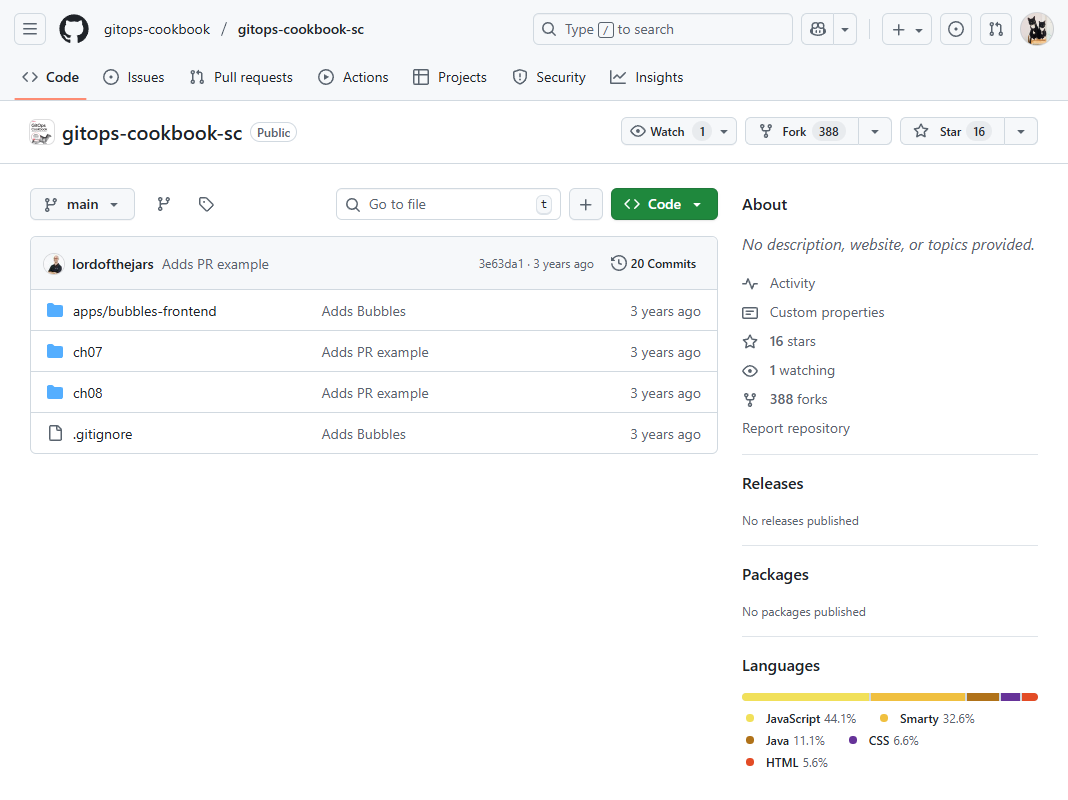
Task: Open the Security tab
Action: pyautogui.click(x=549, y=77)
